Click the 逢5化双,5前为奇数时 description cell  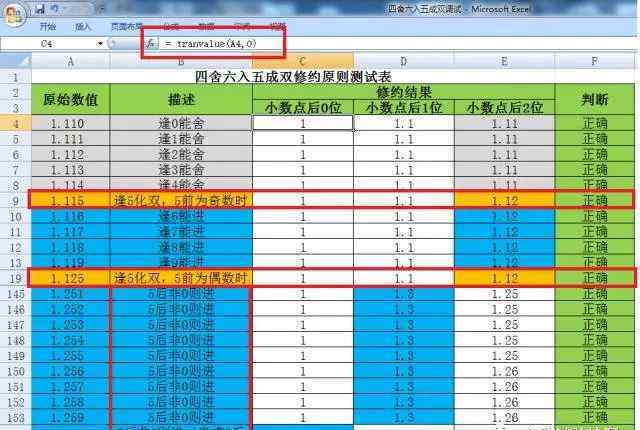[180, 200]
